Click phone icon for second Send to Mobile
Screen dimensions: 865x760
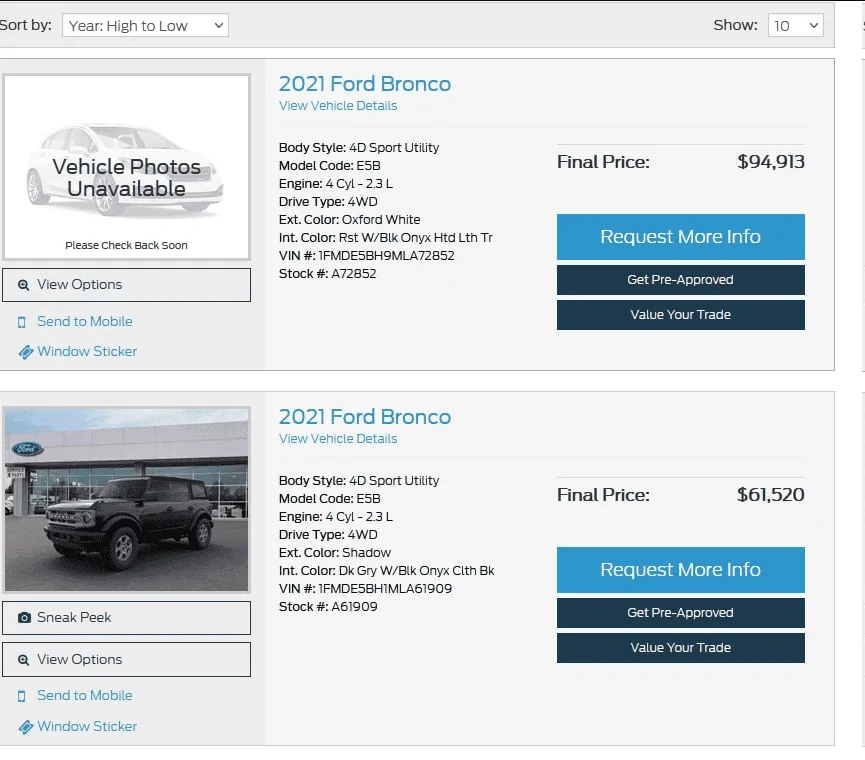22,697
